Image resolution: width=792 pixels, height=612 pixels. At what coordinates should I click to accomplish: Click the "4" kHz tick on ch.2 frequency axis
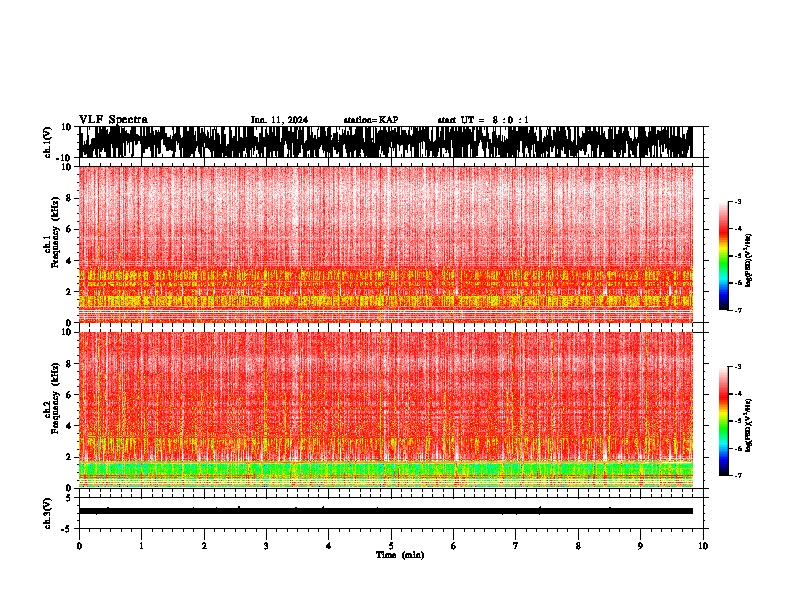pos(69,426)
